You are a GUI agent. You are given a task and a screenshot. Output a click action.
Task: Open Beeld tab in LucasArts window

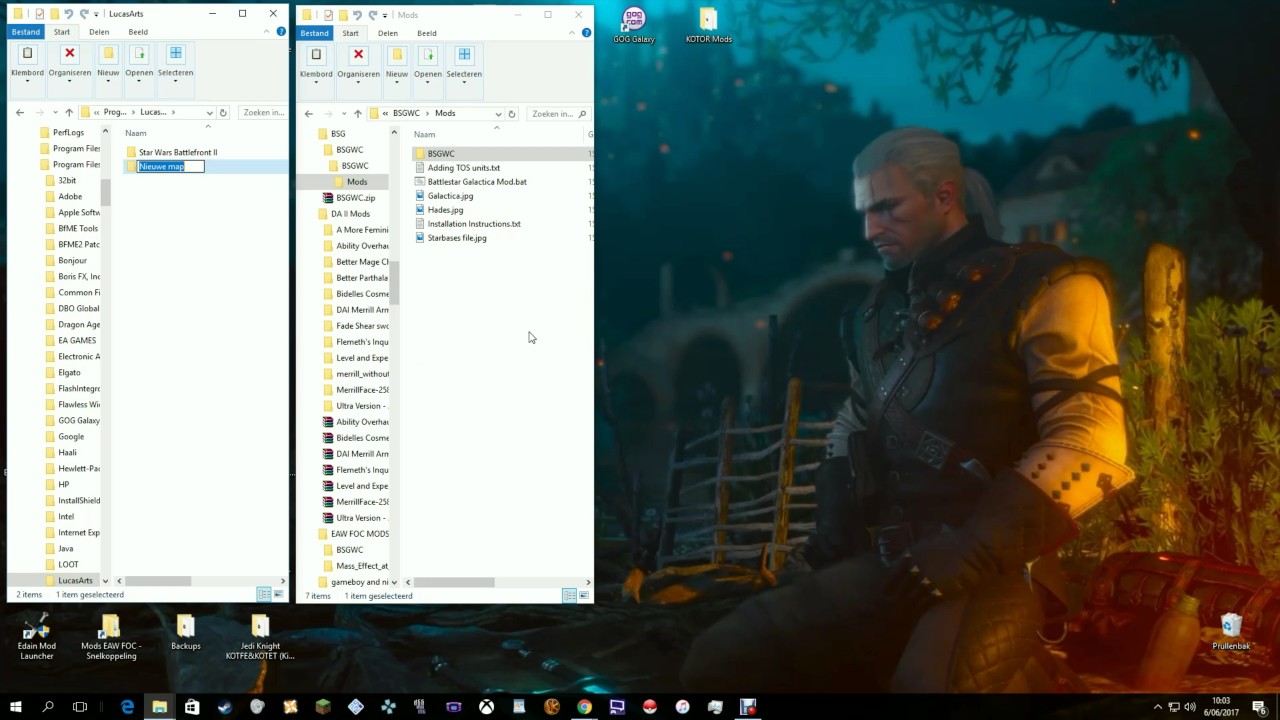point(137,32)
